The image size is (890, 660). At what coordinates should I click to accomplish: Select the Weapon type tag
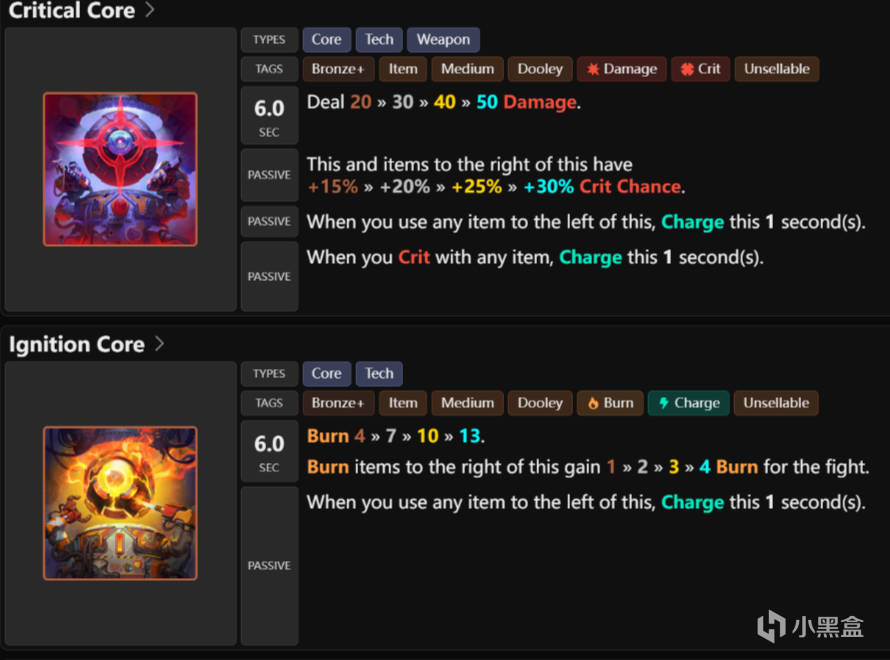tap(443, 40)
